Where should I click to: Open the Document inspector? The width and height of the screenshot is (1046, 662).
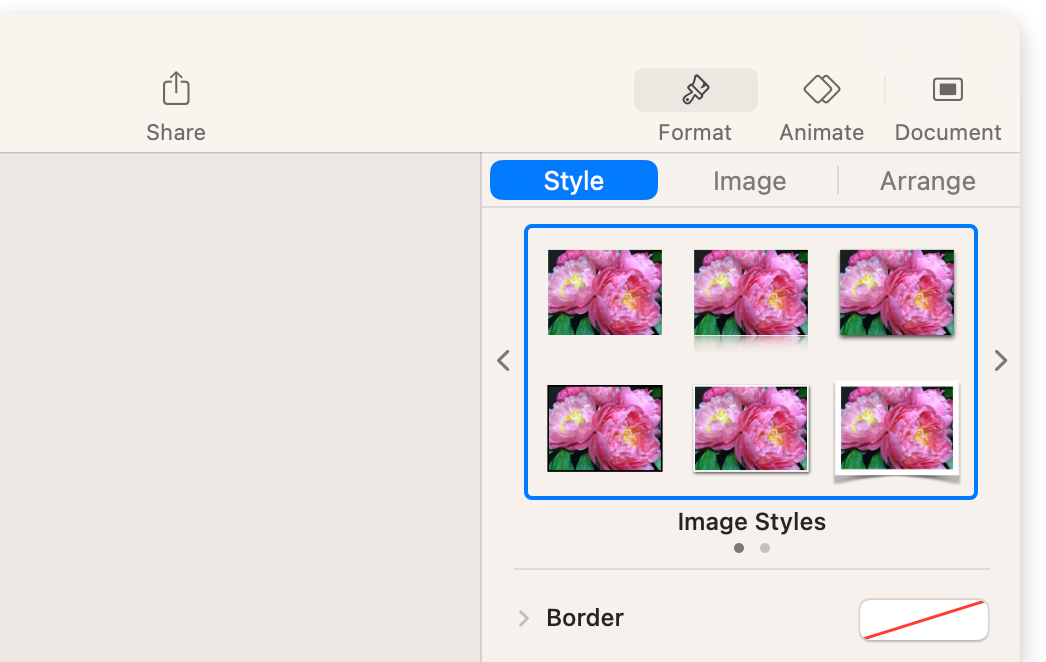pyautogui.click(x=947, y=90)
